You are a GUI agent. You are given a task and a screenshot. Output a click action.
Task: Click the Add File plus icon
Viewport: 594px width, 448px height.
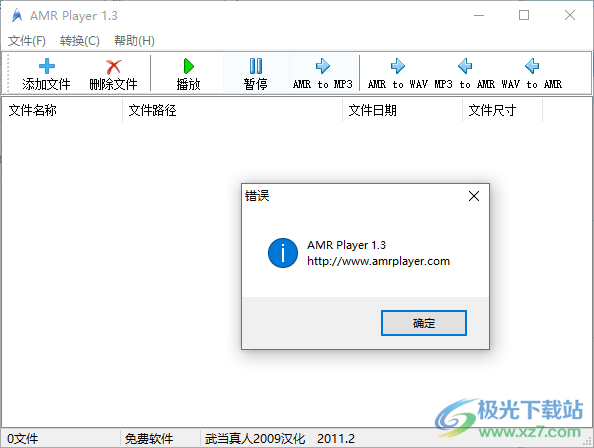(x=47, y=66)
